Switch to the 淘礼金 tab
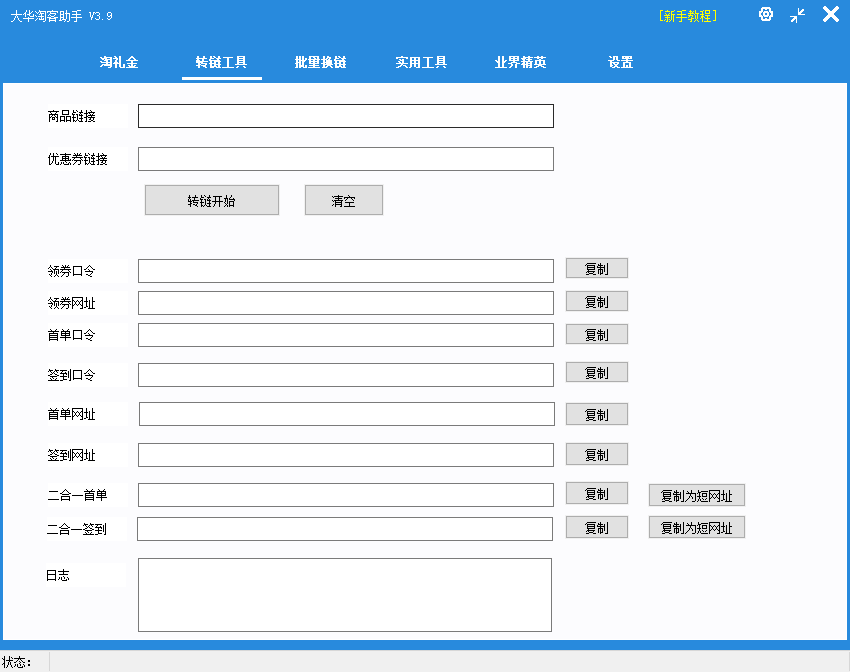 [119, 62]
